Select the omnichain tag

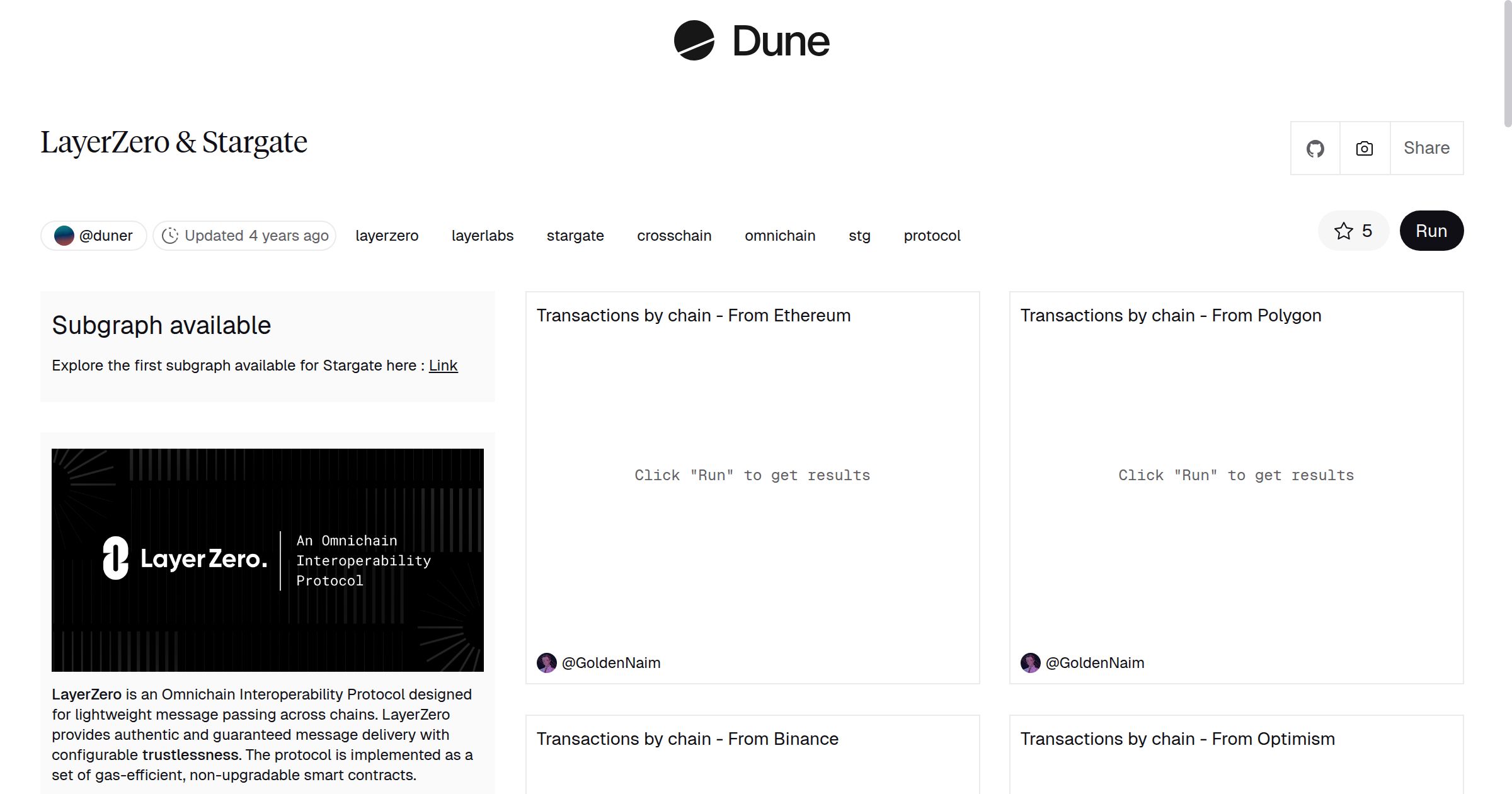[x=780, y=236]
